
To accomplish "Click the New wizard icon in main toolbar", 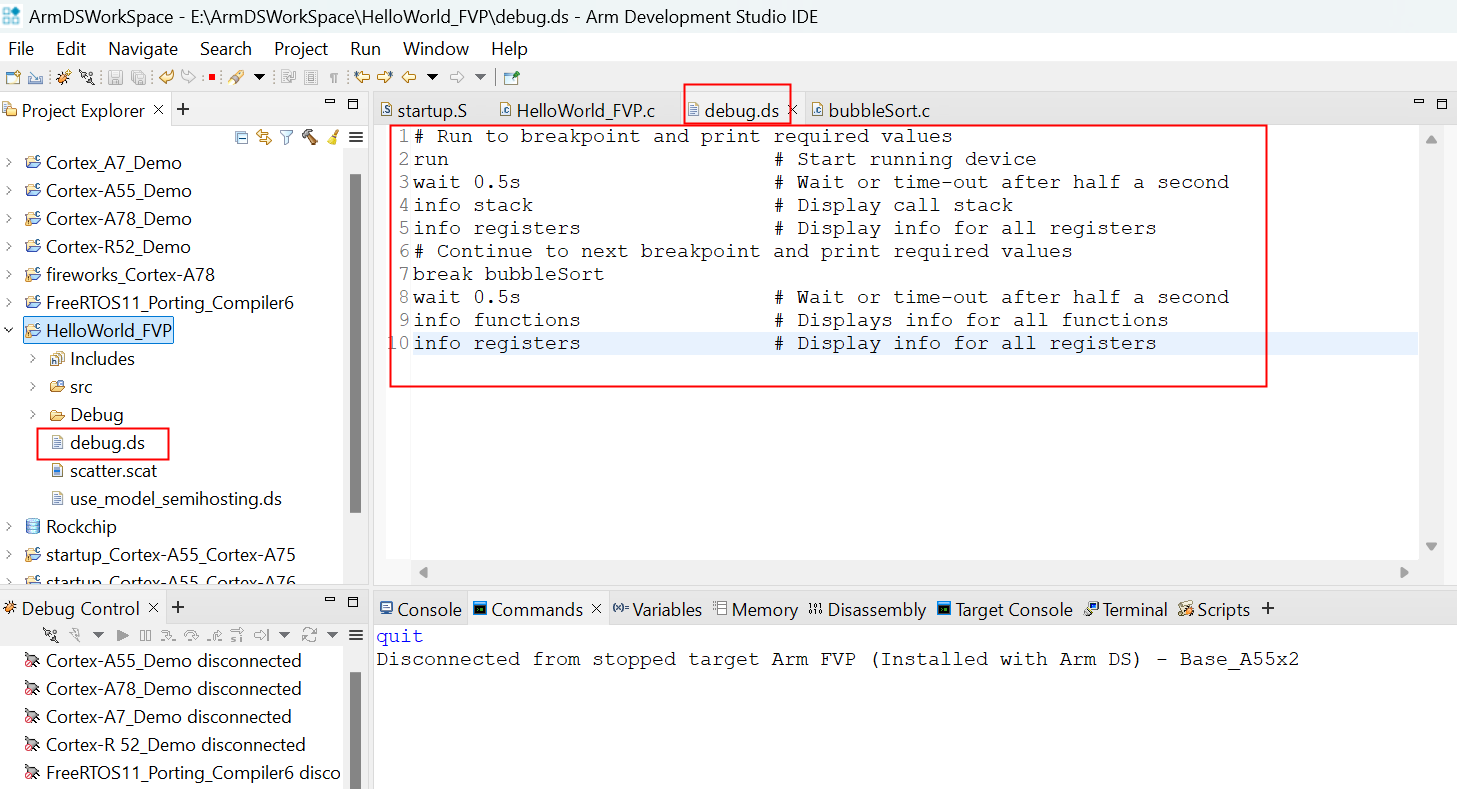I will click(13, 77).
